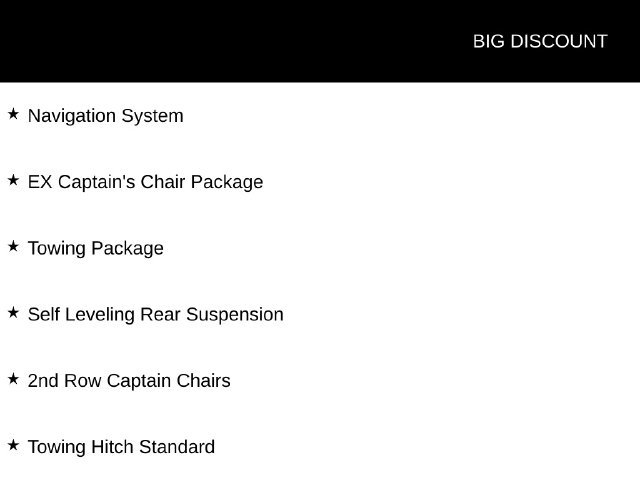Tap the star bullet for Towing Package
This screenshot has height=480, width=640.
click(x=13, y=247)
